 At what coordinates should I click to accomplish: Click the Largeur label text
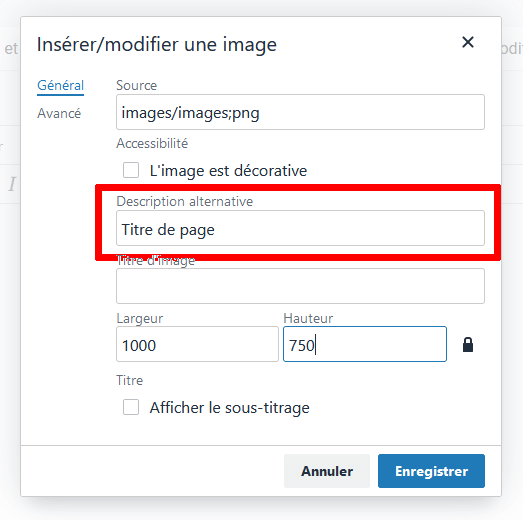pyautogui.click(x=139, y=318)
